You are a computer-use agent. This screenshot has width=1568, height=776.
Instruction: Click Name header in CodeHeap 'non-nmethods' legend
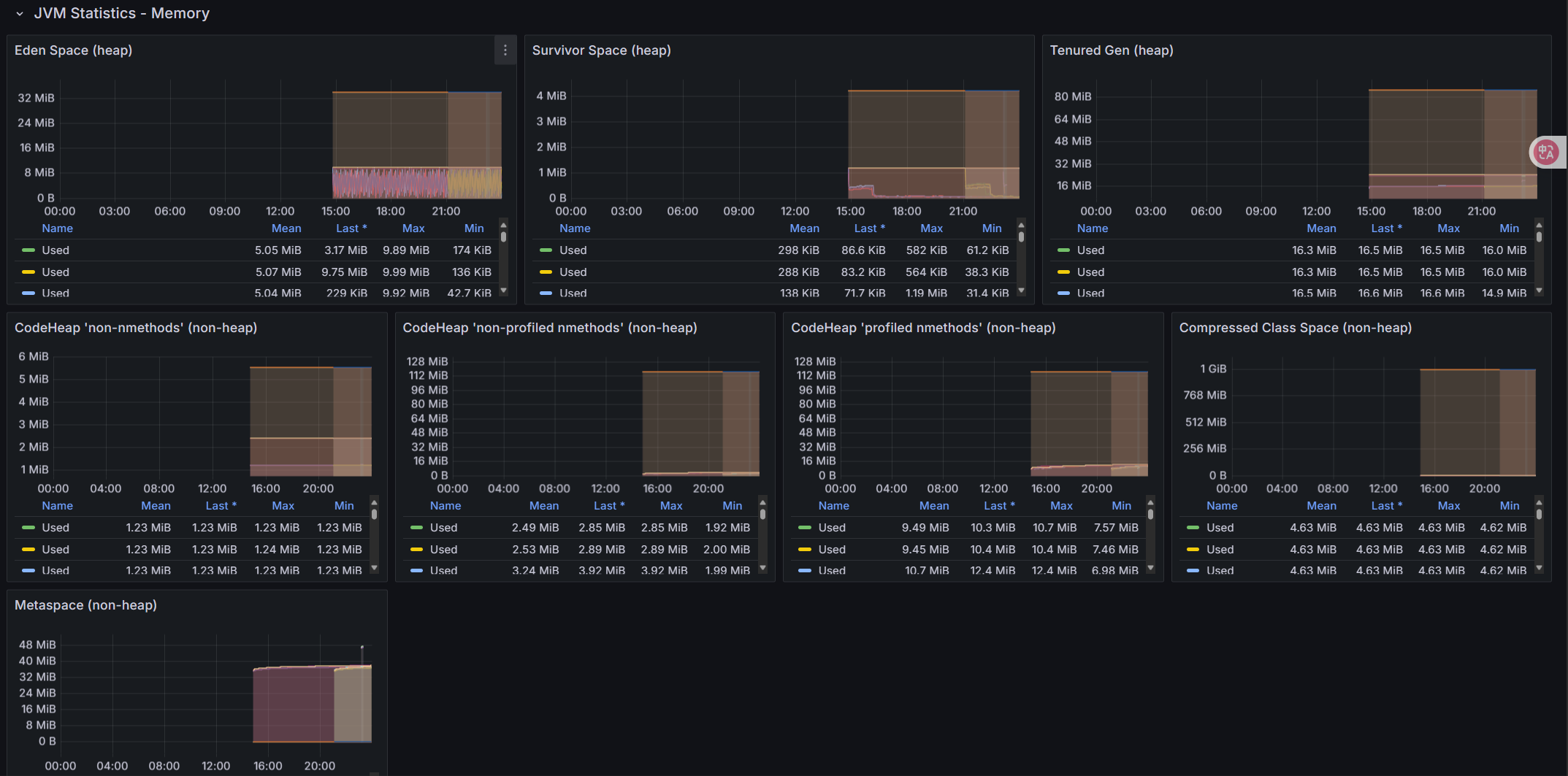click(57, 506)
